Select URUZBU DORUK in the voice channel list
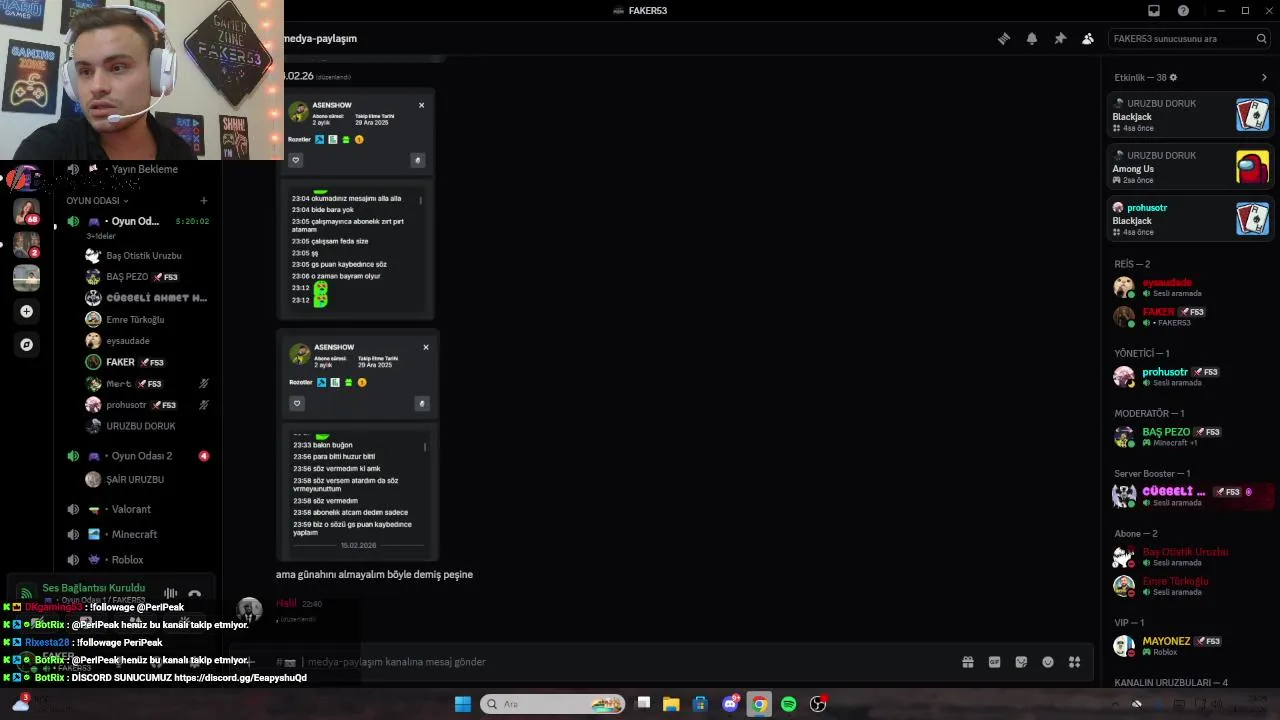Image resolution: width=1280 pixels, height=720 pixels. (147, 426)
